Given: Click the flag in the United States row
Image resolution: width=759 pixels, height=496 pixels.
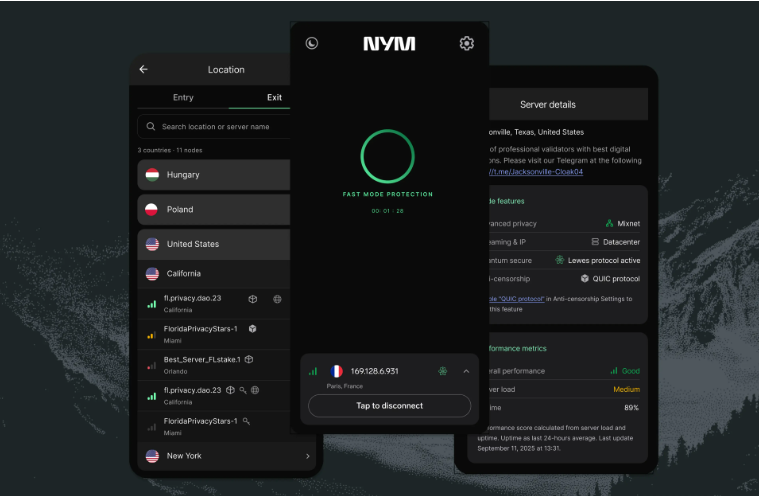Looking at the screenshot, I should 152,244.
